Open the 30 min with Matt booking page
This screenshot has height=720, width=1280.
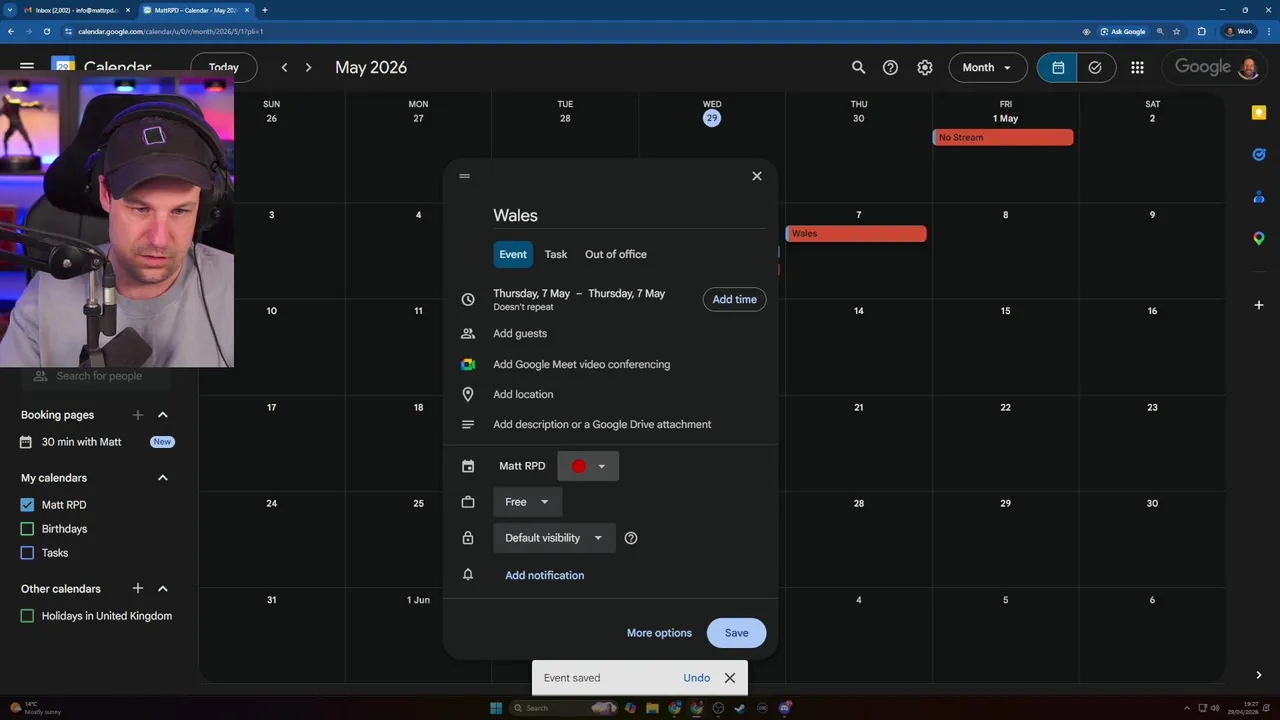(x=81, y=442)
